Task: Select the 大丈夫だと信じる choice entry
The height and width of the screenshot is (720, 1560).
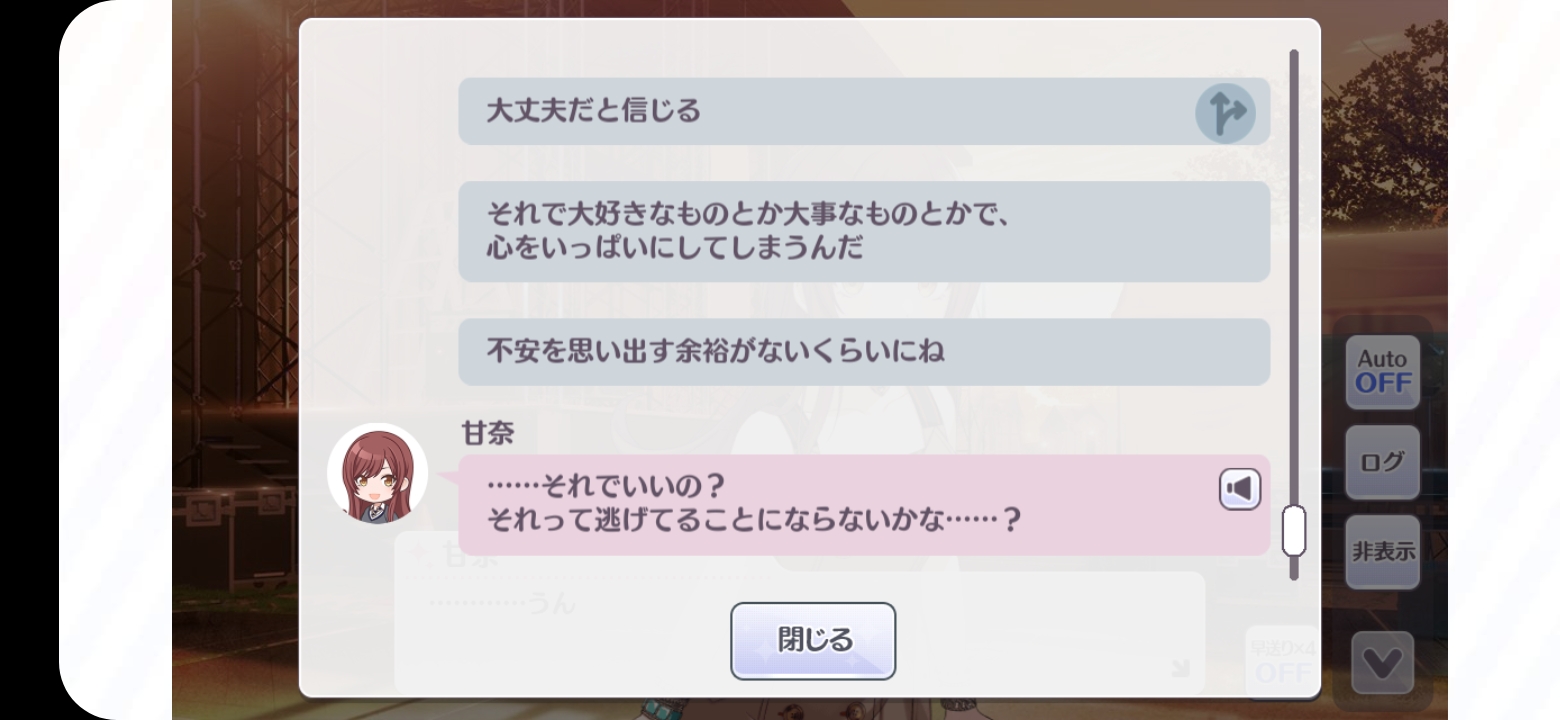Action: 820,111
